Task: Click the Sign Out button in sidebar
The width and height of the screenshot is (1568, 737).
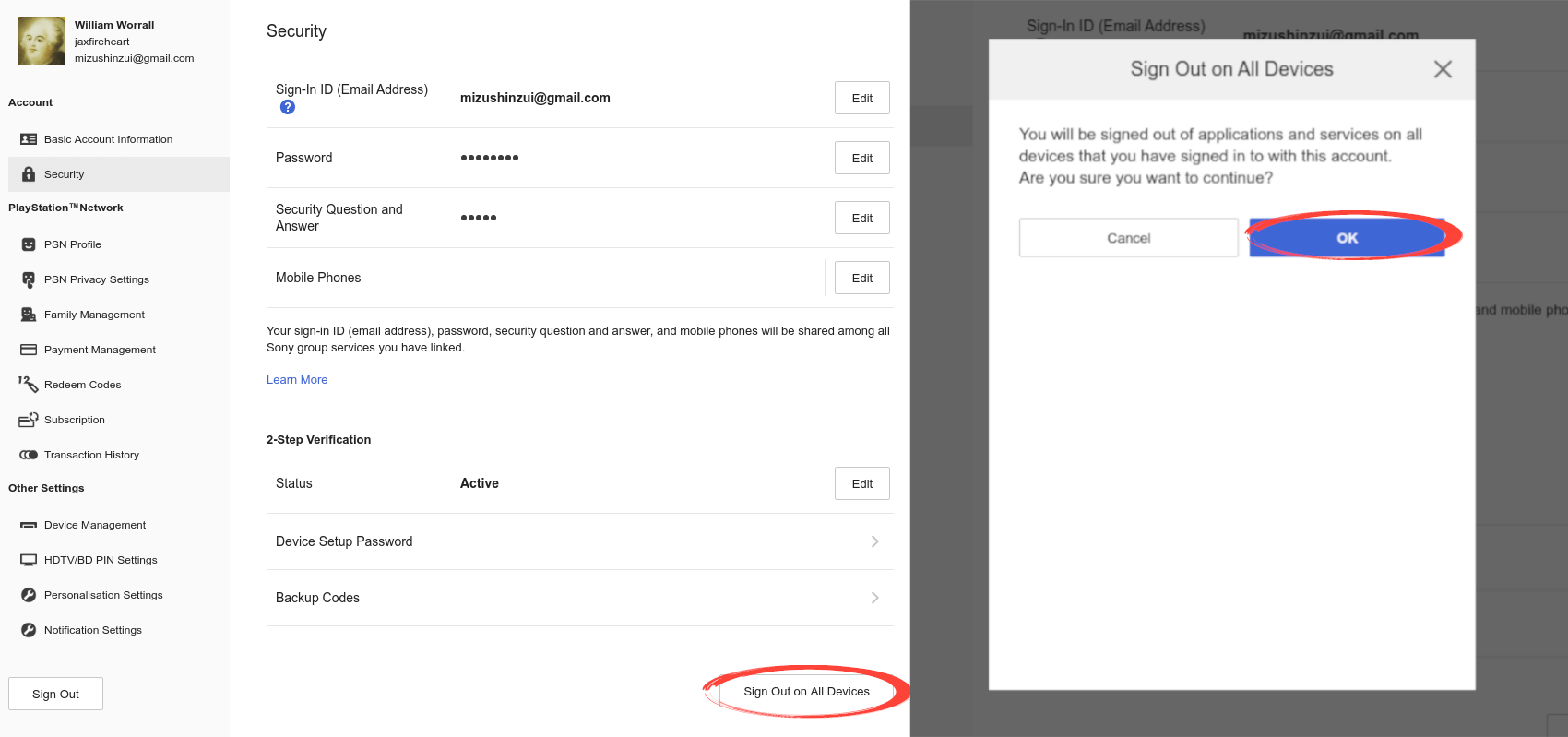Action: tap(55, 694)
